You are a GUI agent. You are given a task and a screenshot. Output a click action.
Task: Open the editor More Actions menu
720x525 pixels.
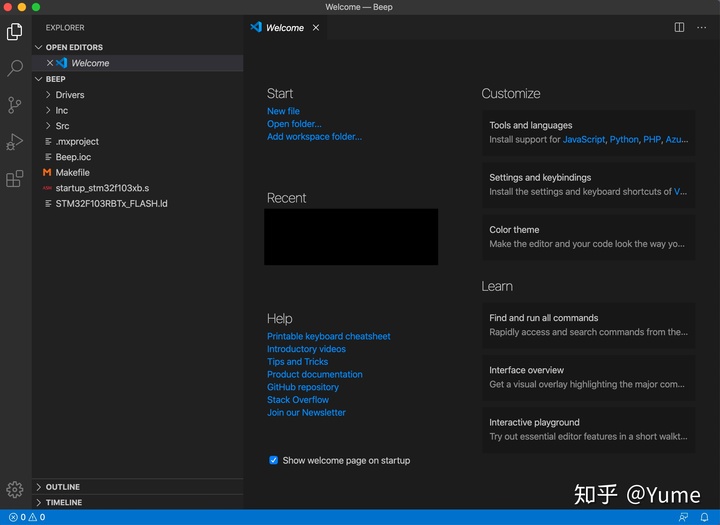pos(701,28)
